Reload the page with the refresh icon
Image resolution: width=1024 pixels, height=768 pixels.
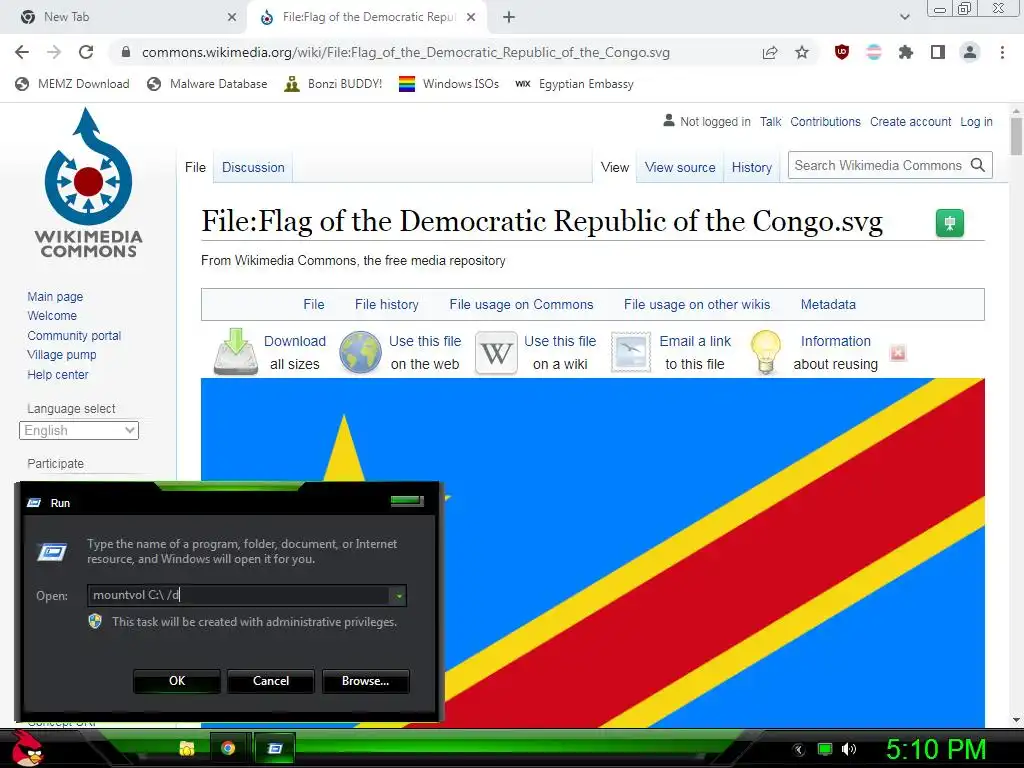(x=86, y=52)
